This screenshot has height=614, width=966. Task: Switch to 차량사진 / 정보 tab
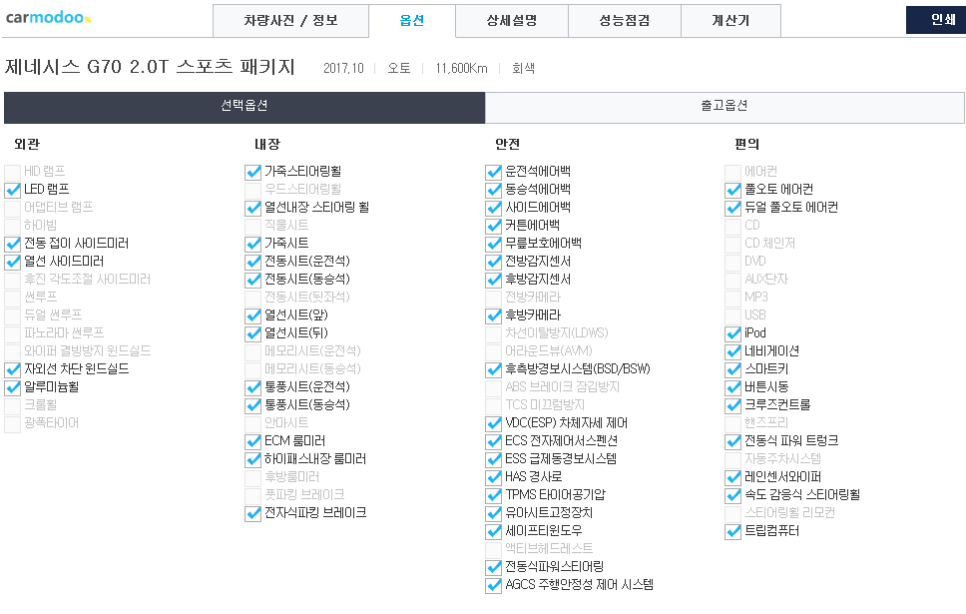tap(291, 20)
